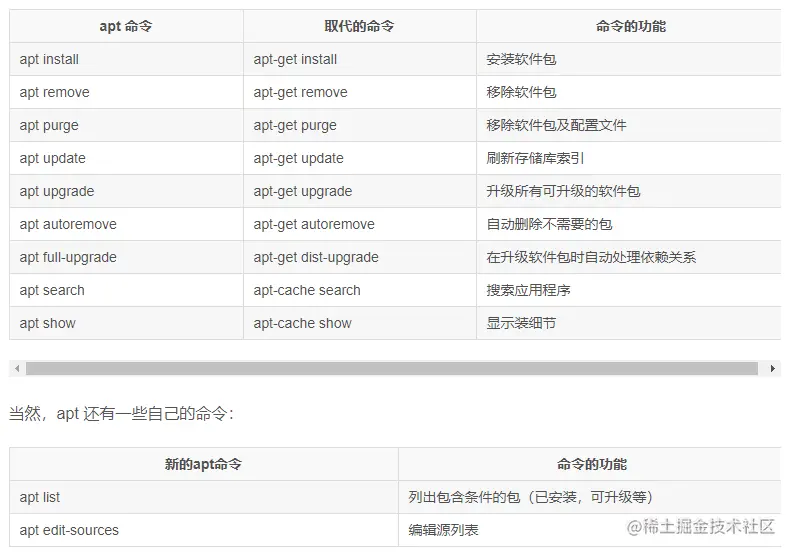Click the 'apt-get dist-upgrade' cell
792x553 pixels.
pyautogui.click(x=360, y=257)
